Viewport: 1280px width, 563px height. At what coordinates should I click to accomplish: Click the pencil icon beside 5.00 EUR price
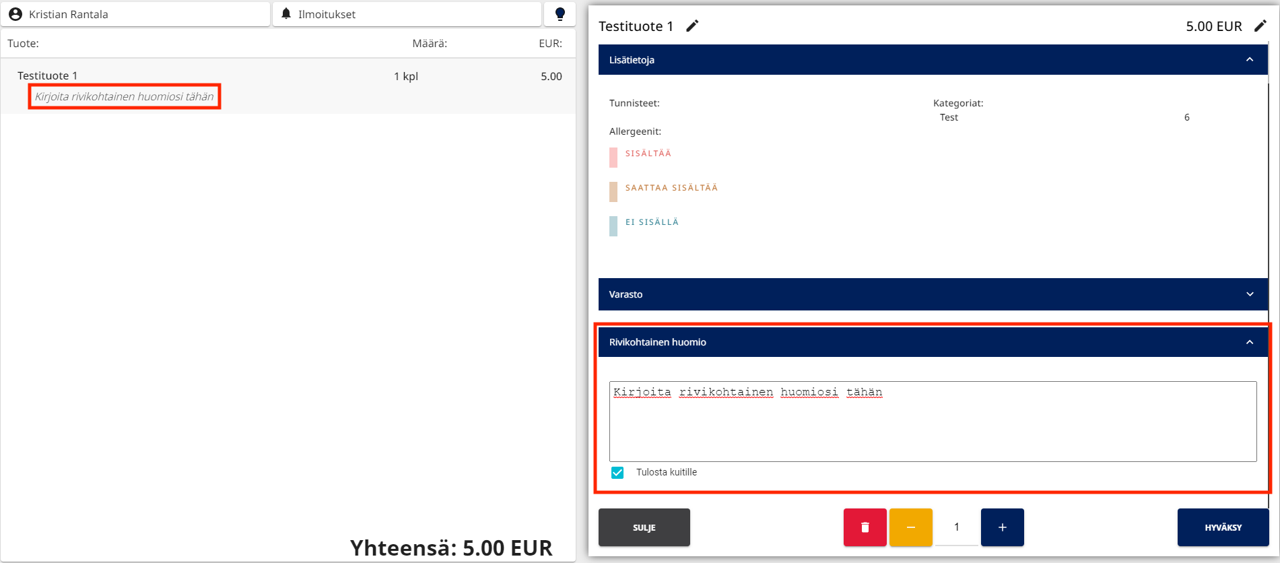[x=1260, y=26]
